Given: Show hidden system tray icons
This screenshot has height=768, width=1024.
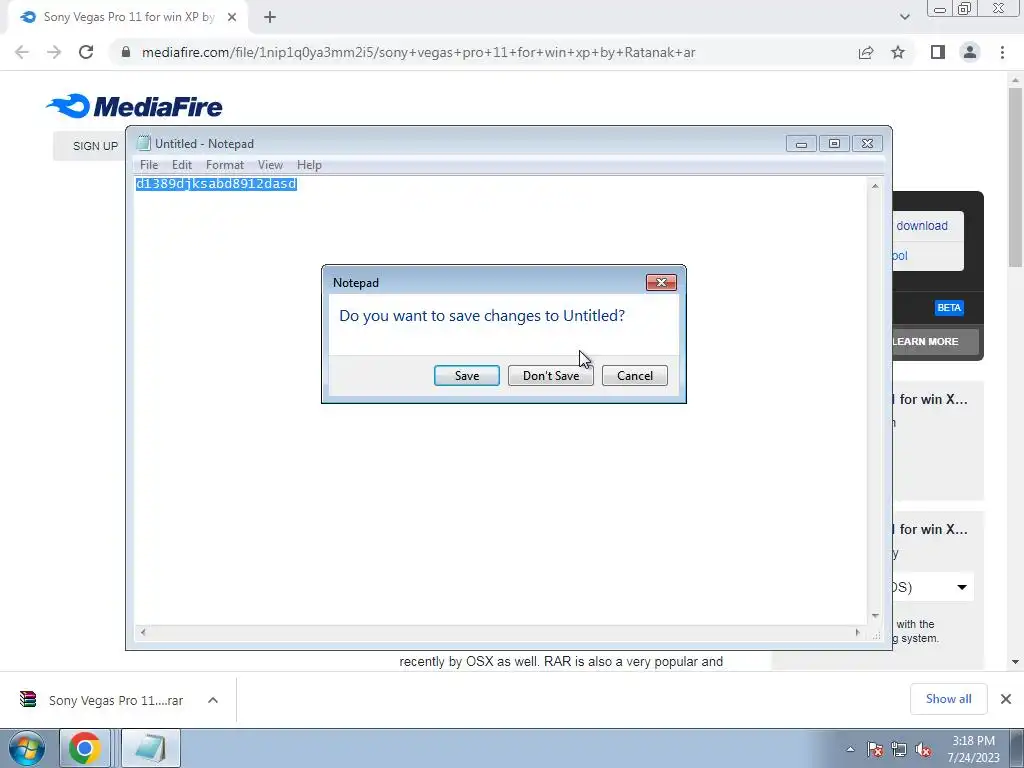Looking at the screenshot, I should [x=850, y=750].
